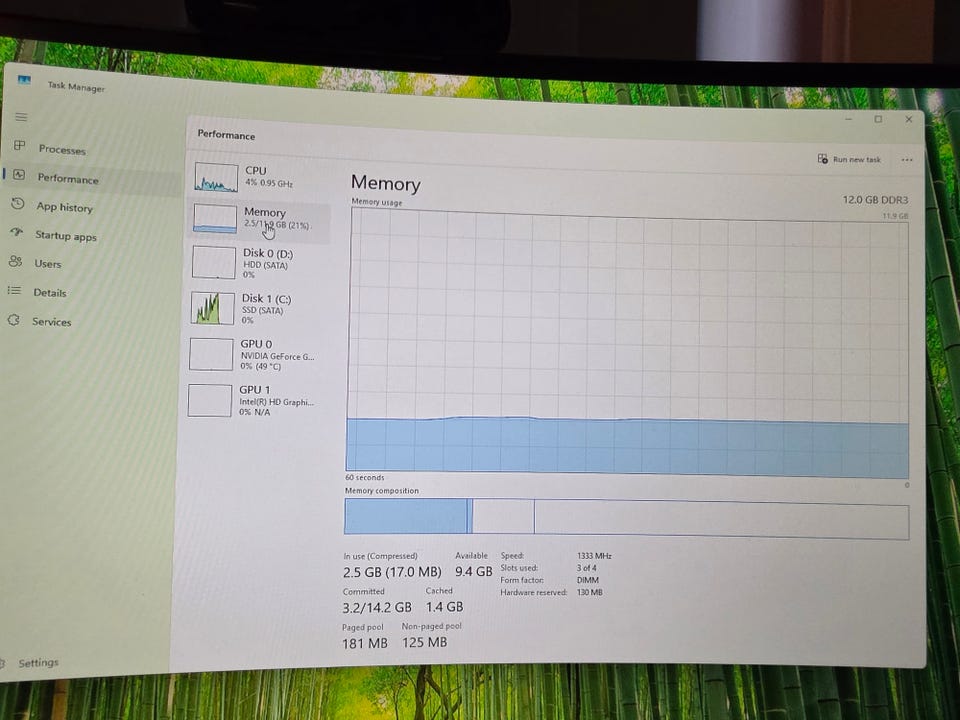Select the CPU usage graph thumbnail
Image resolution: width=960 pixels, height=720 pixels.
pyautogui.click(x=217, y=178)
